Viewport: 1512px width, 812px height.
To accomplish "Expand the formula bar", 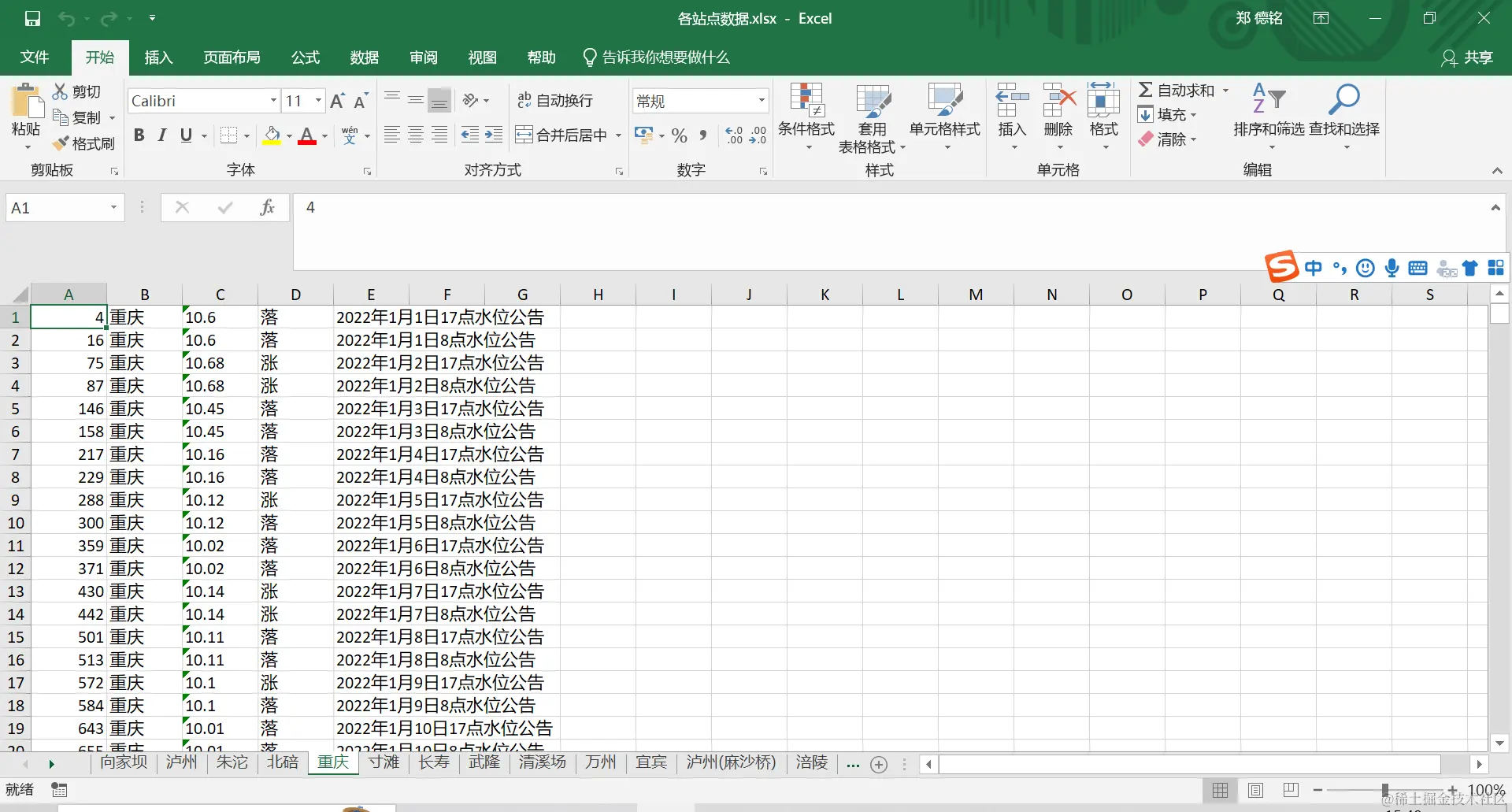I will click(x=1495, y=208).
